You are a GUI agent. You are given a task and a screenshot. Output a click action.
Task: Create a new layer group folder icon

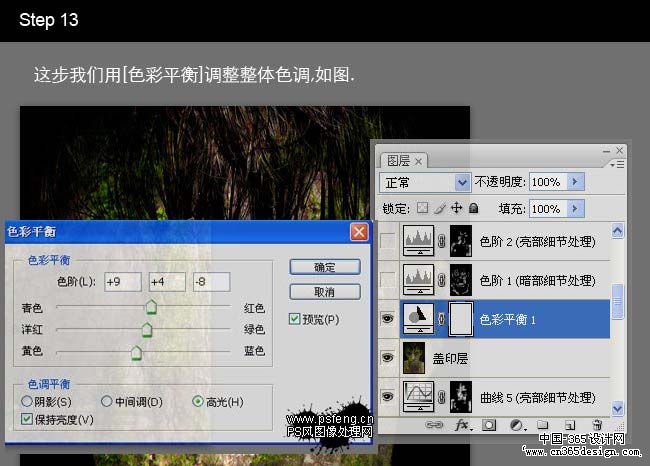[543, 425]
